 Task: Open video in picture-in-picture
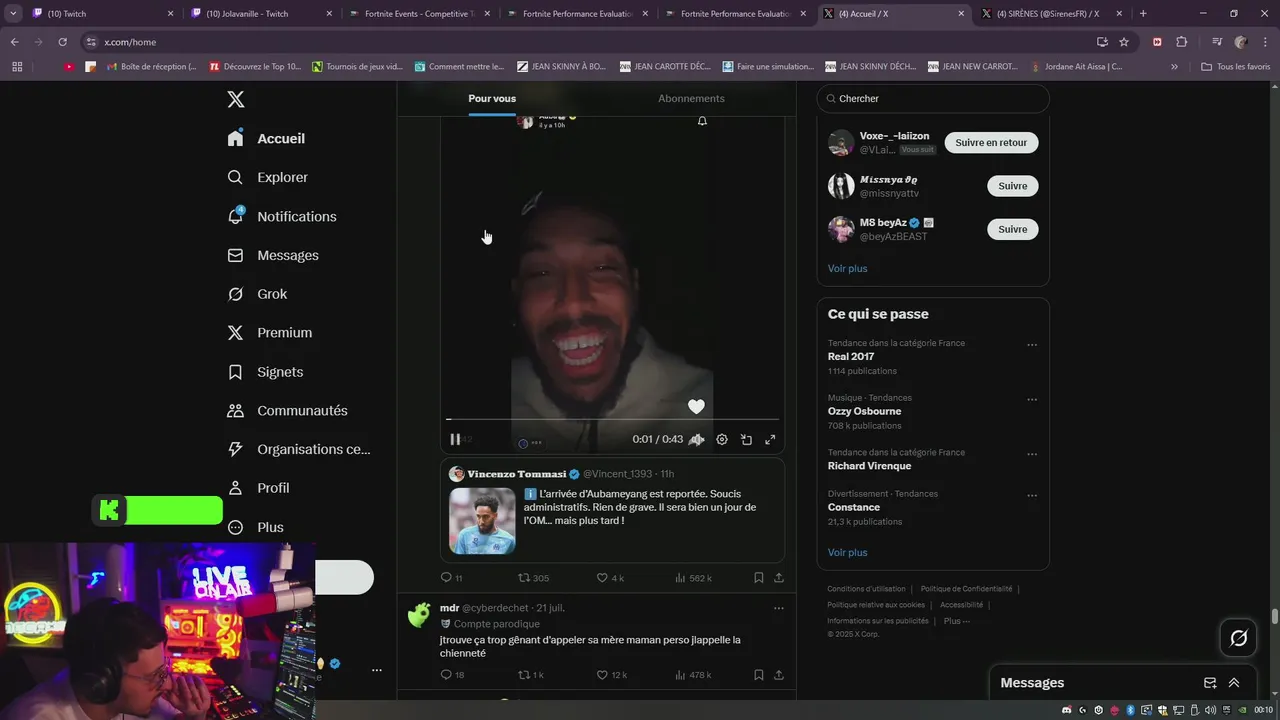[x=746, y=439]
